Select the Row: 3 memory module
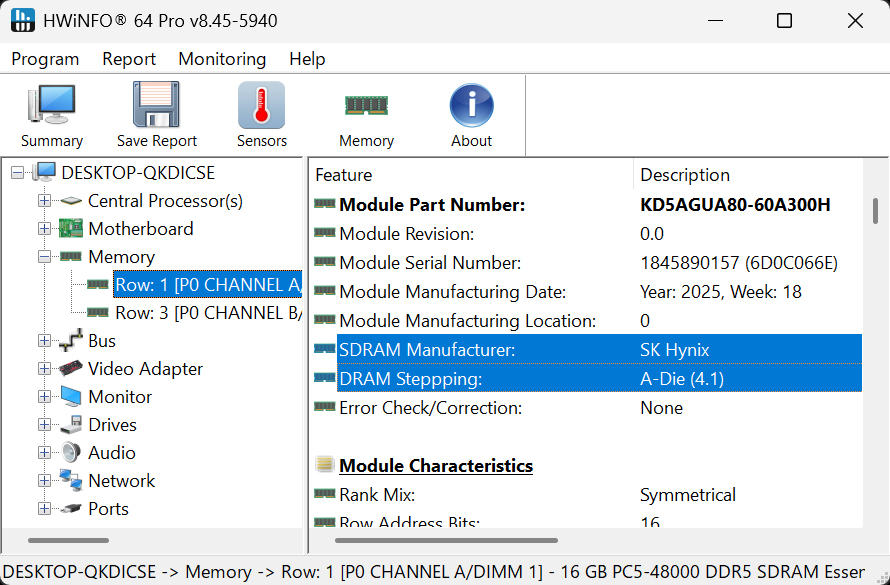Viewport: 890px width, 585px height. tap(208, 313)
